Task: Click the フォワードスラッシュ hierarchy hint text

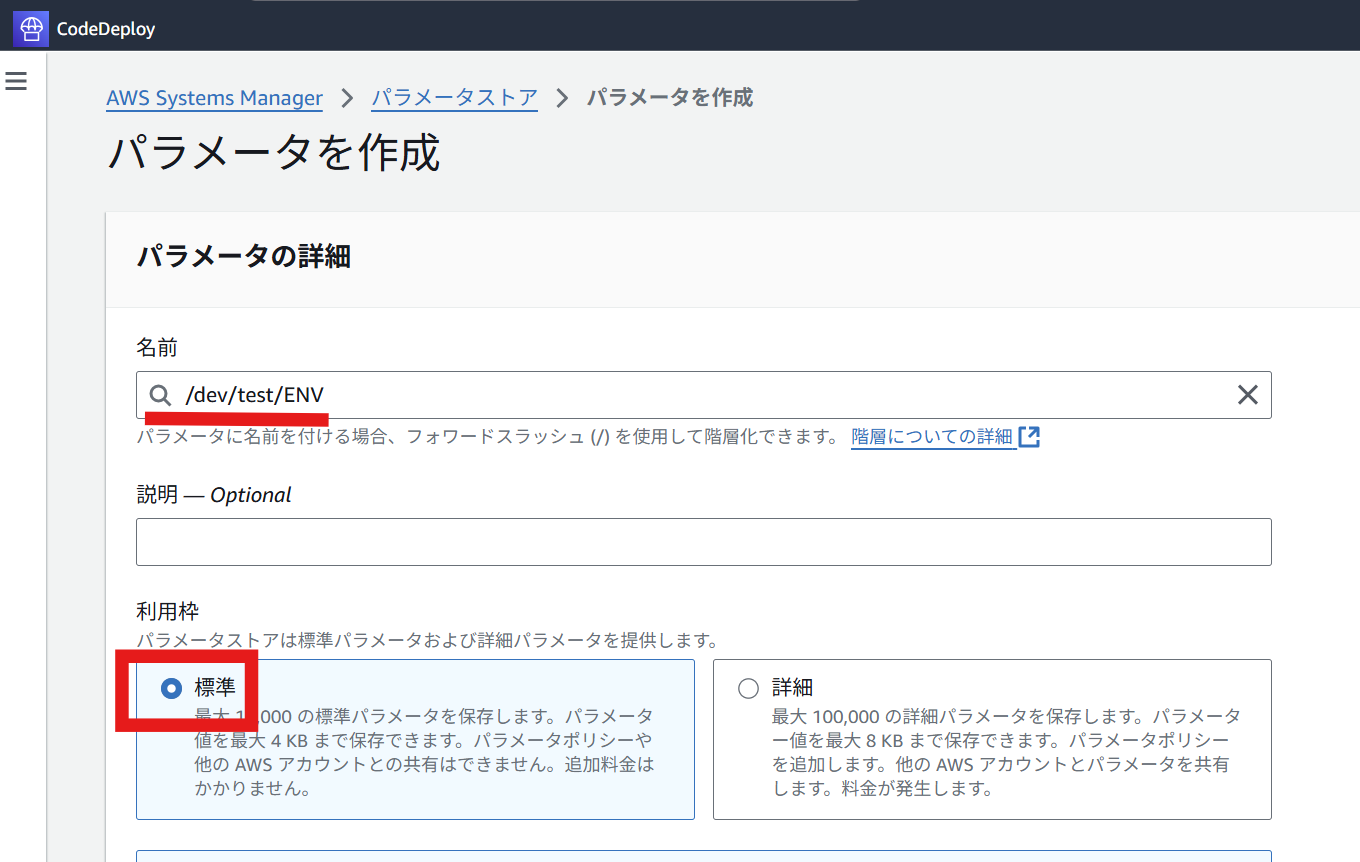Action: [487, 437]
